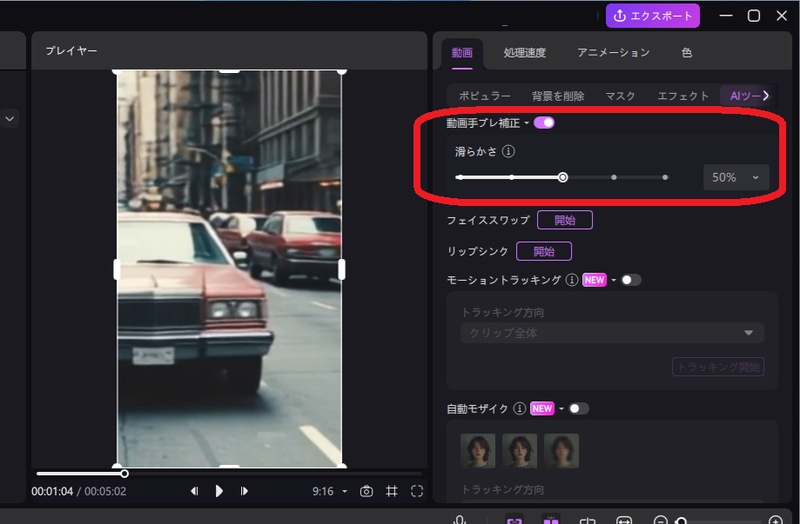Image resolution: width=800 pixels, height=524 pixels.
Task: Expand the モーショントラッキング section arrow
Action: pos(614,280)
